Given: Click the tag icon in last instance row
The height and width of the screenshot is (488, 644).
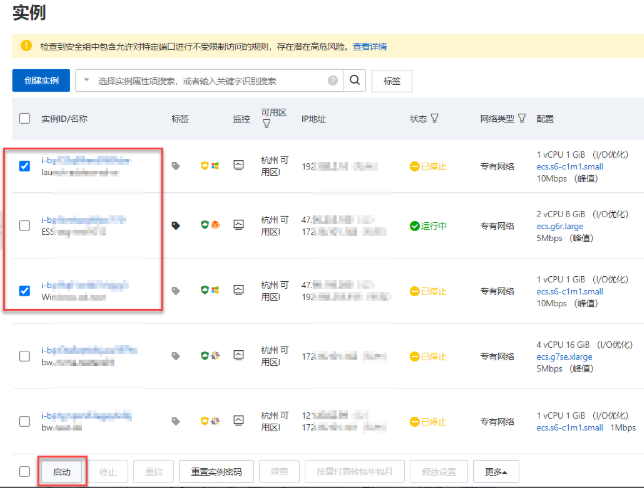Looking at the screenshot, I should (x=177, y=416).
